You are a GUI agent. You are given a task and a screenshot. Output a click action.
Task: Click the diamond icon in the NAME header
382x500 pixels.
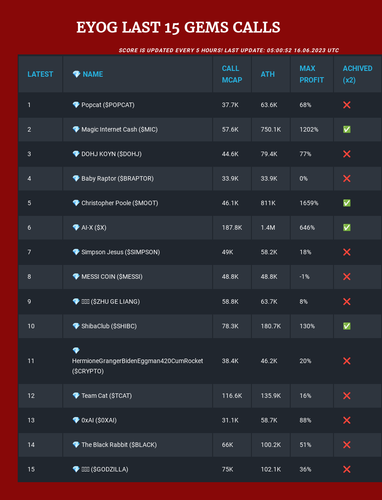pos(76,74)
